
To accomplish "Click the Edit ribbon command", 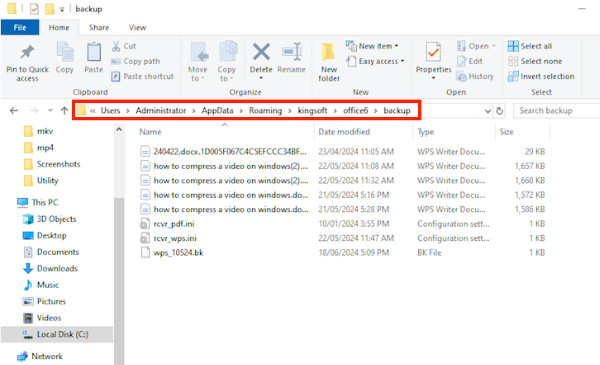I will click(470, 61).
